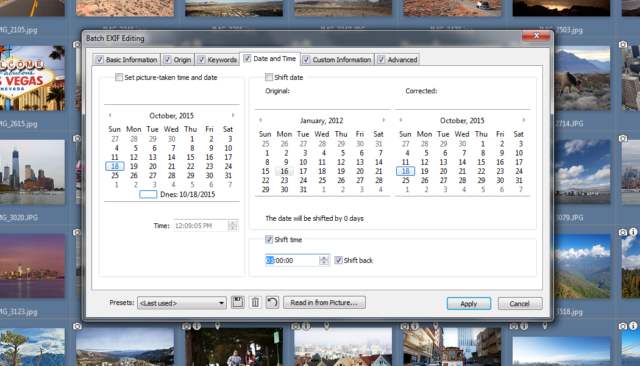Select day 16 in January 2012 calendar
The width and height of the screenshot is (640, 366).
284,171
